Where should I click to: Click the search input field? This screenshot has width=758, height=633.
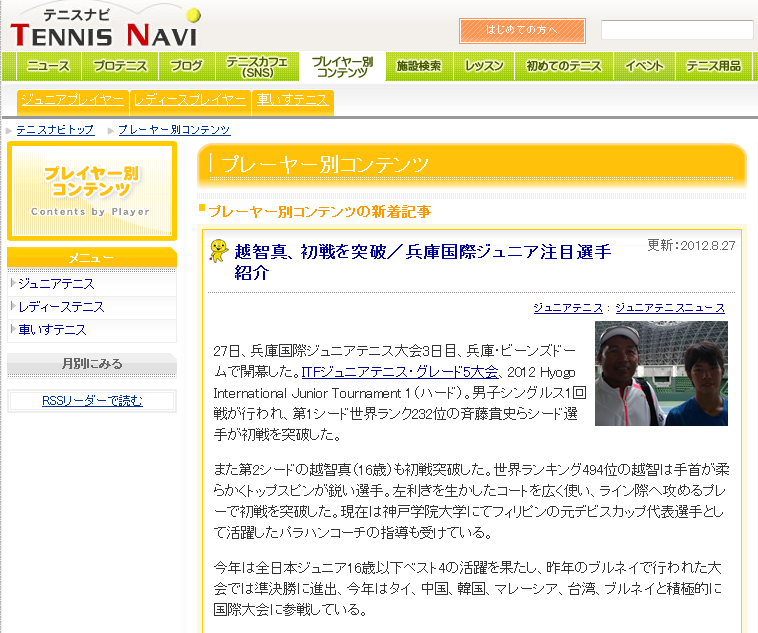point(676,30)
